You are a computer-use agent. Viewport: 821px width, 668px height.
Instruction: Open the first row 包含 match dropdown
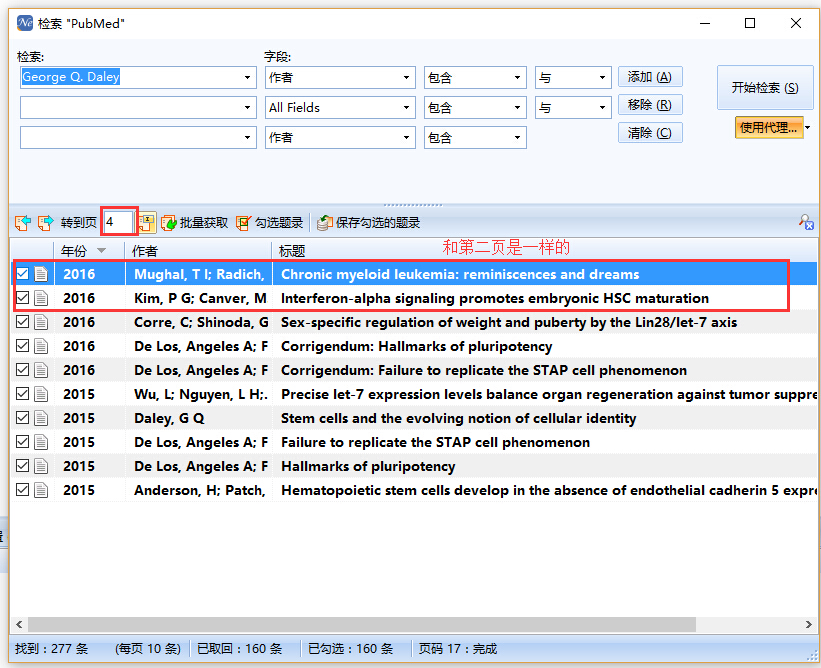tap(517, 77)
